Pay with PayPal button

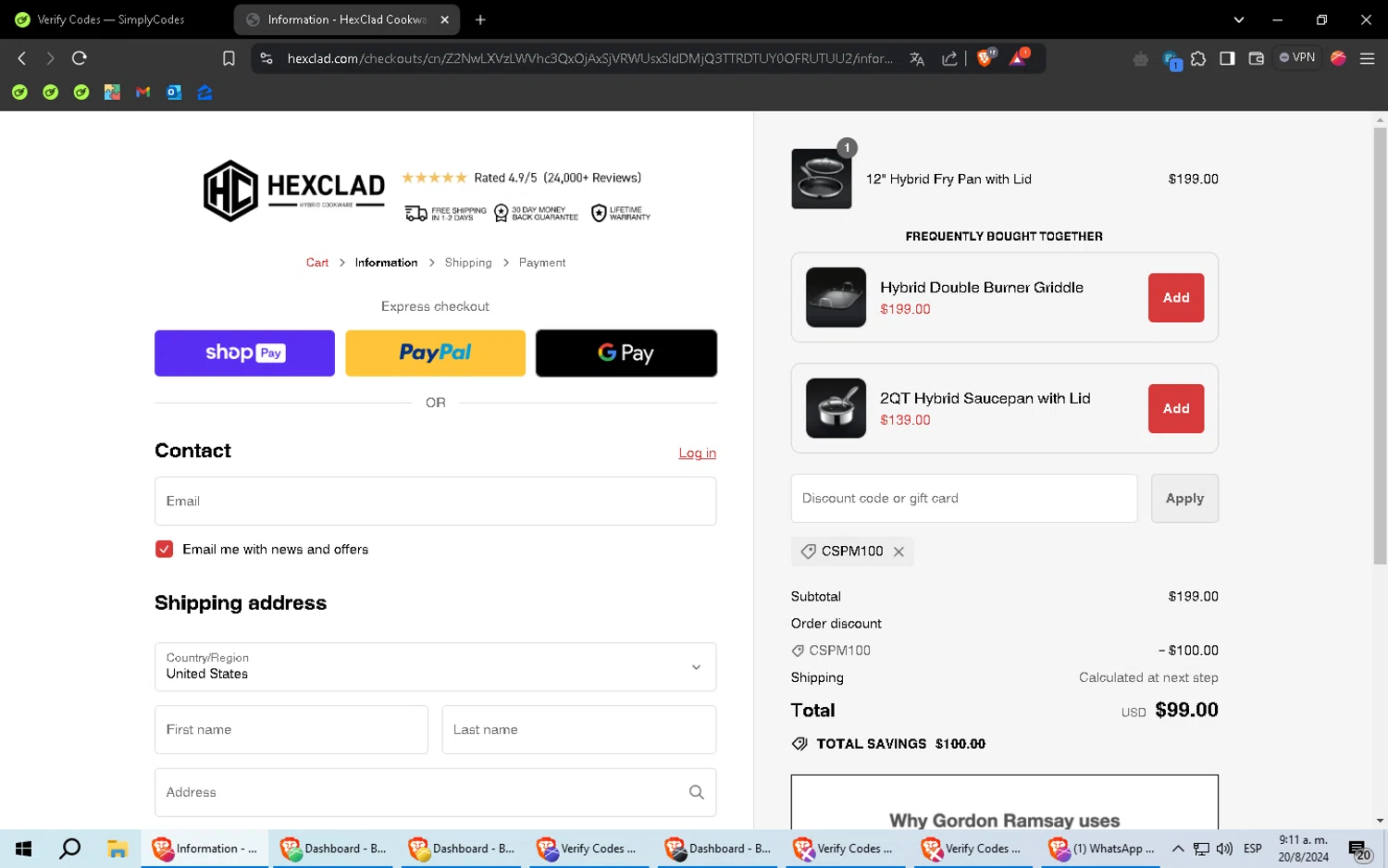435,353
